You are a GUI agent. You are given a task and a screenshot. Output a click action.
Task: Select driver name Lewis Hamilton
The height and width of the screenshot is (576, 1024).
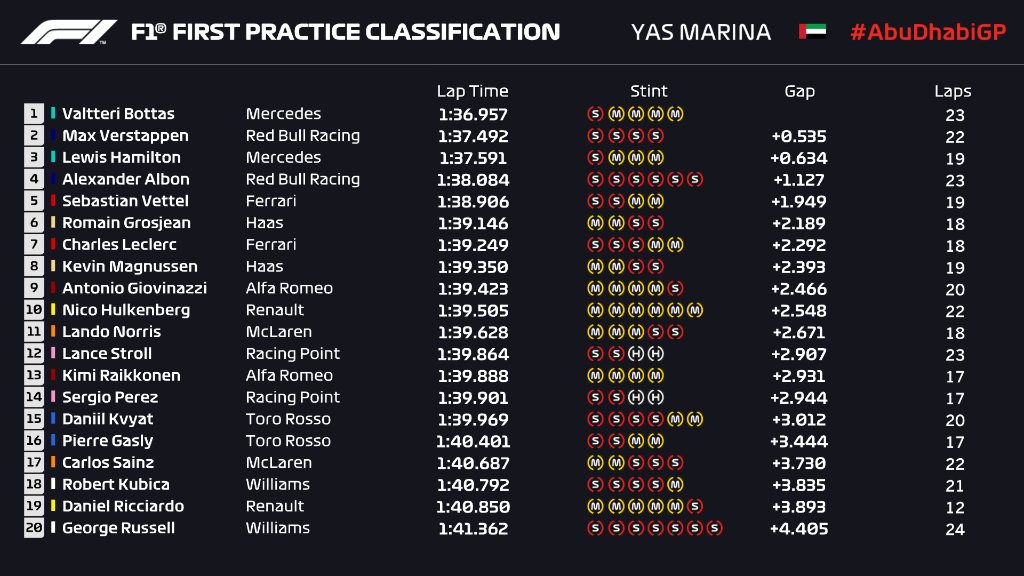point(121,158)
